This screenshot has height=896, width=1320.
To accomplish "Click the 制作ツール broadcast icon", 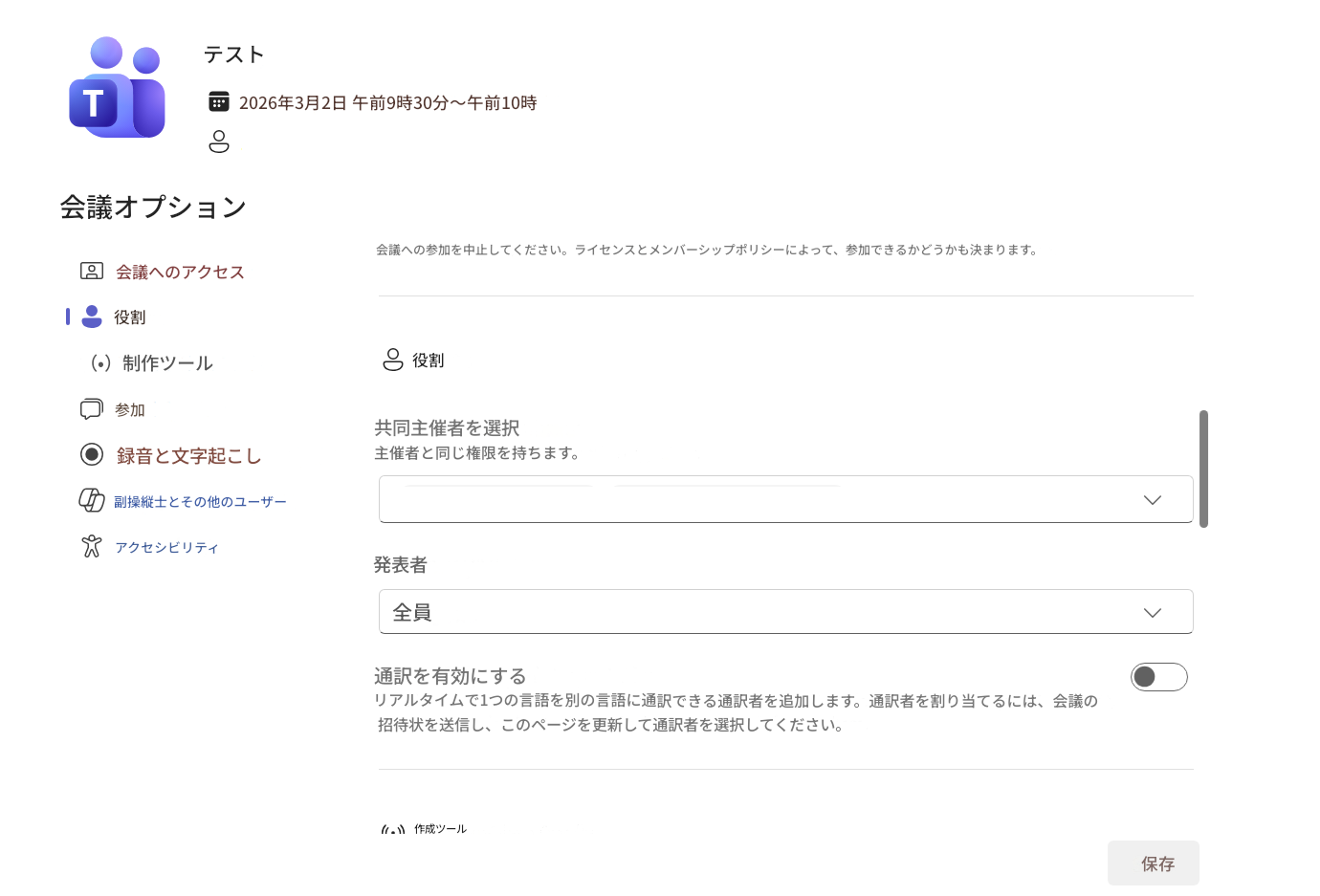I will [100, 363].
